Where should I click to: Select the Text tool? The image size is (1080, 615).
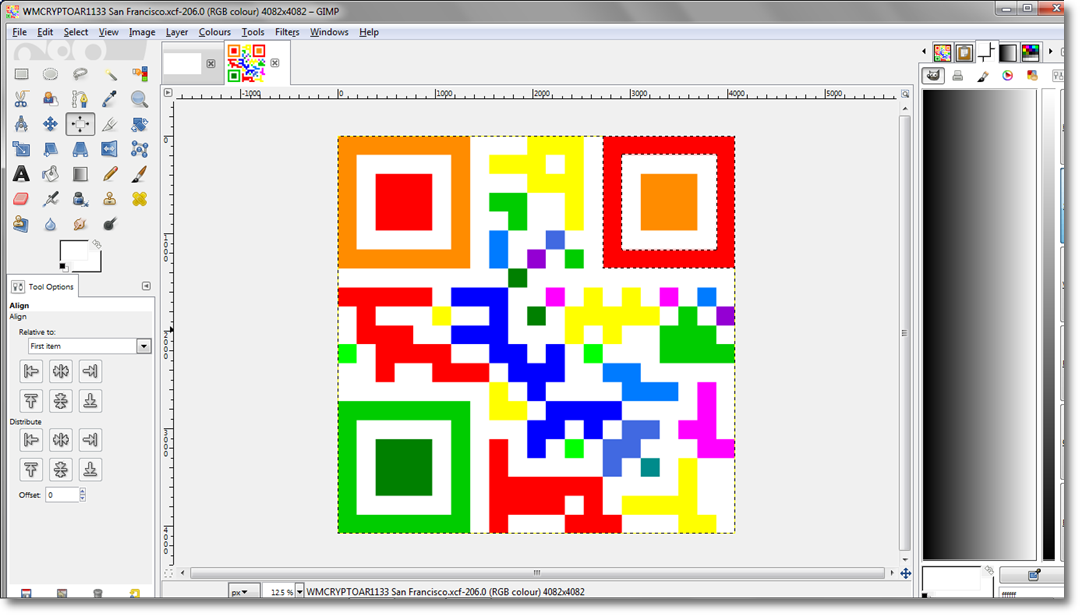tap(21, 174)
